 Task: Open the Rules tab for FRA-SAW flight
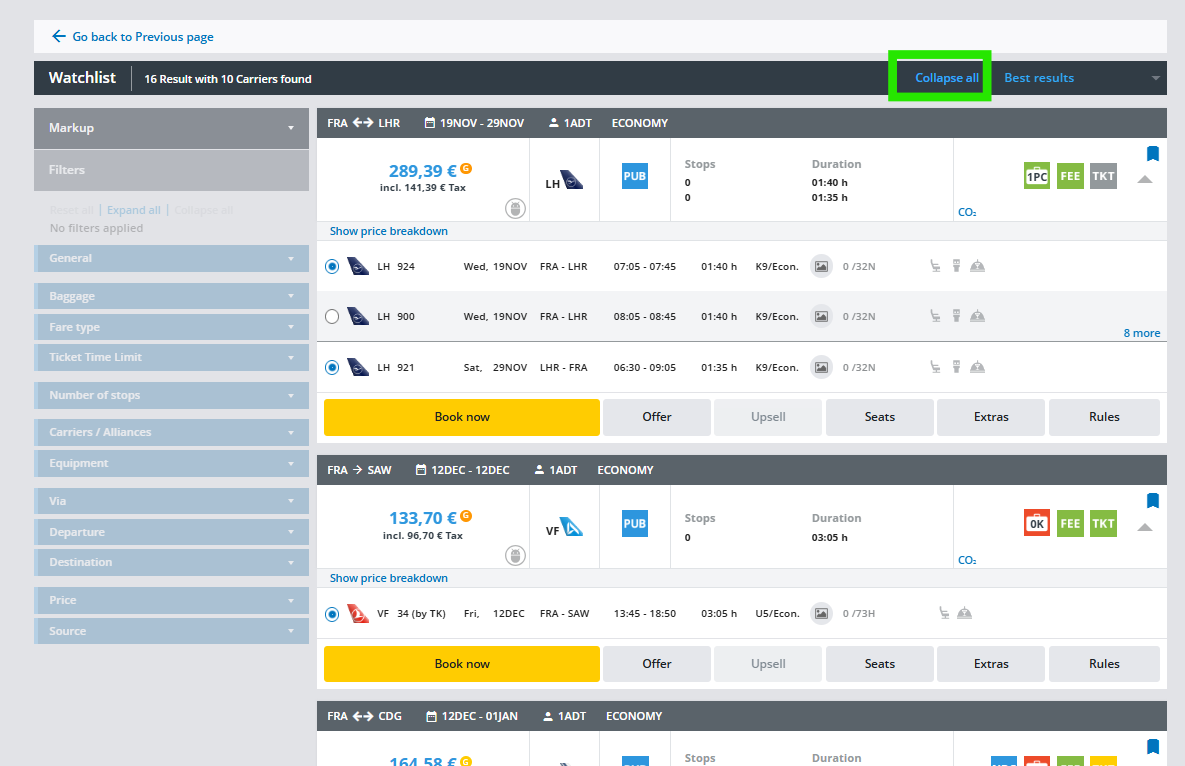pos(1104,664)
